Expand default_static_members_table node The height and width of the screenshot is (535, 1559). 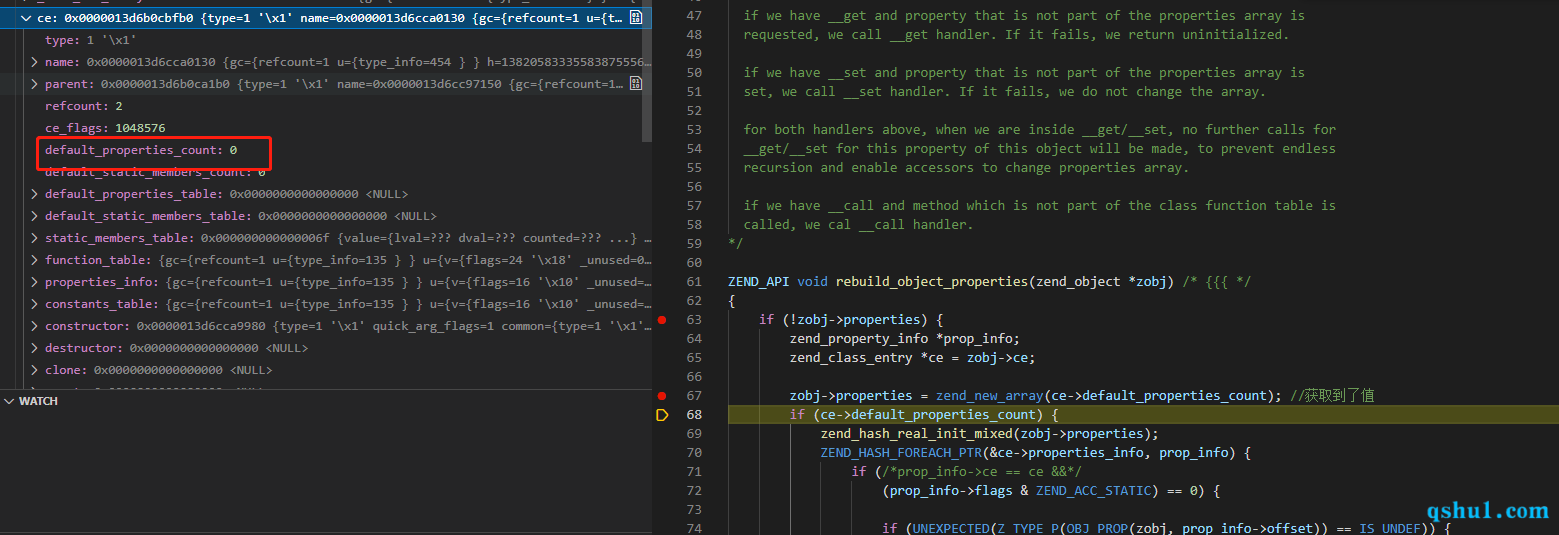click(x=35, y=216)
